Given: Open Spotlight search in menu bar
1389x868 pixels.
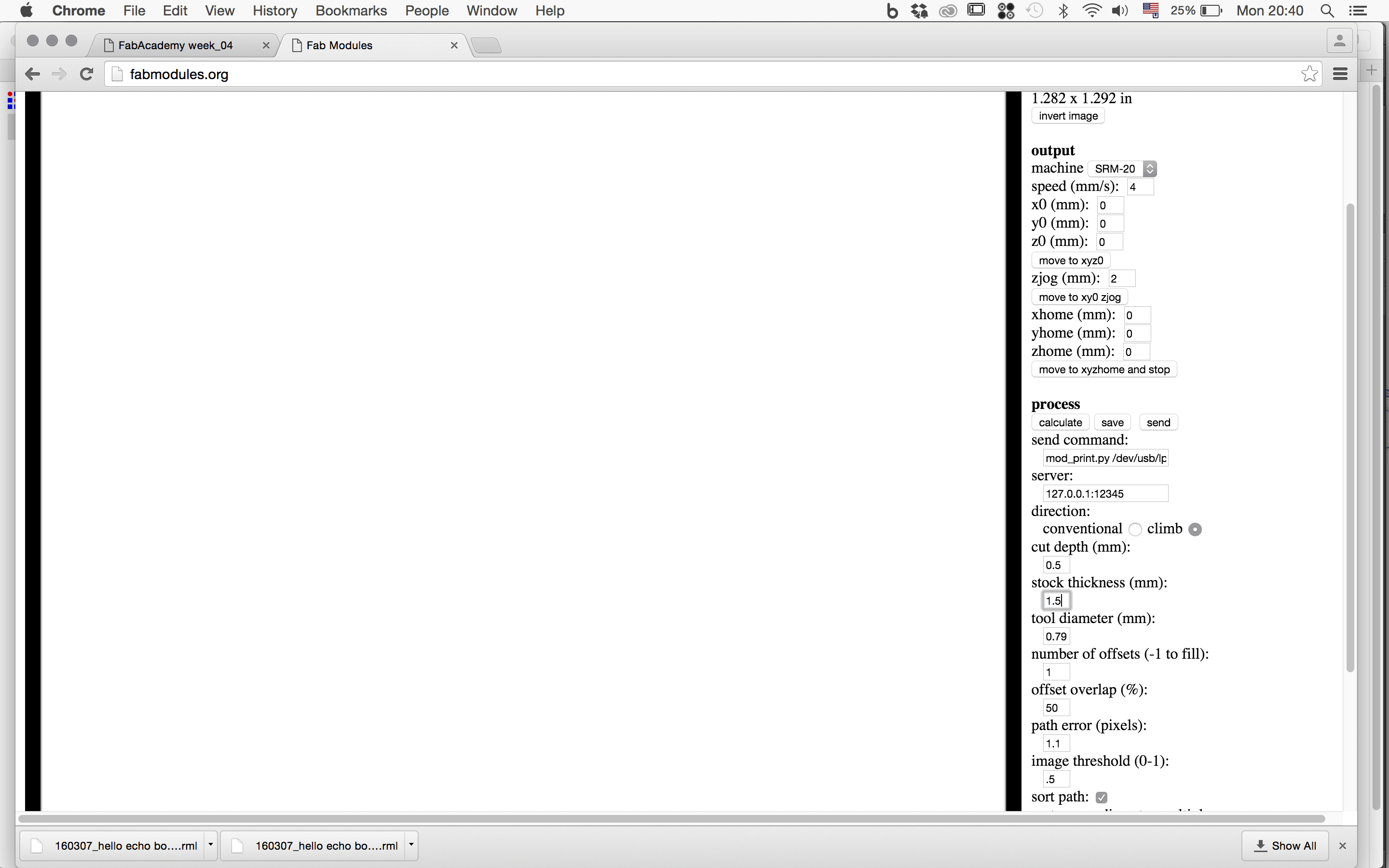Looking at the screenshot, I should (1327, 11).
